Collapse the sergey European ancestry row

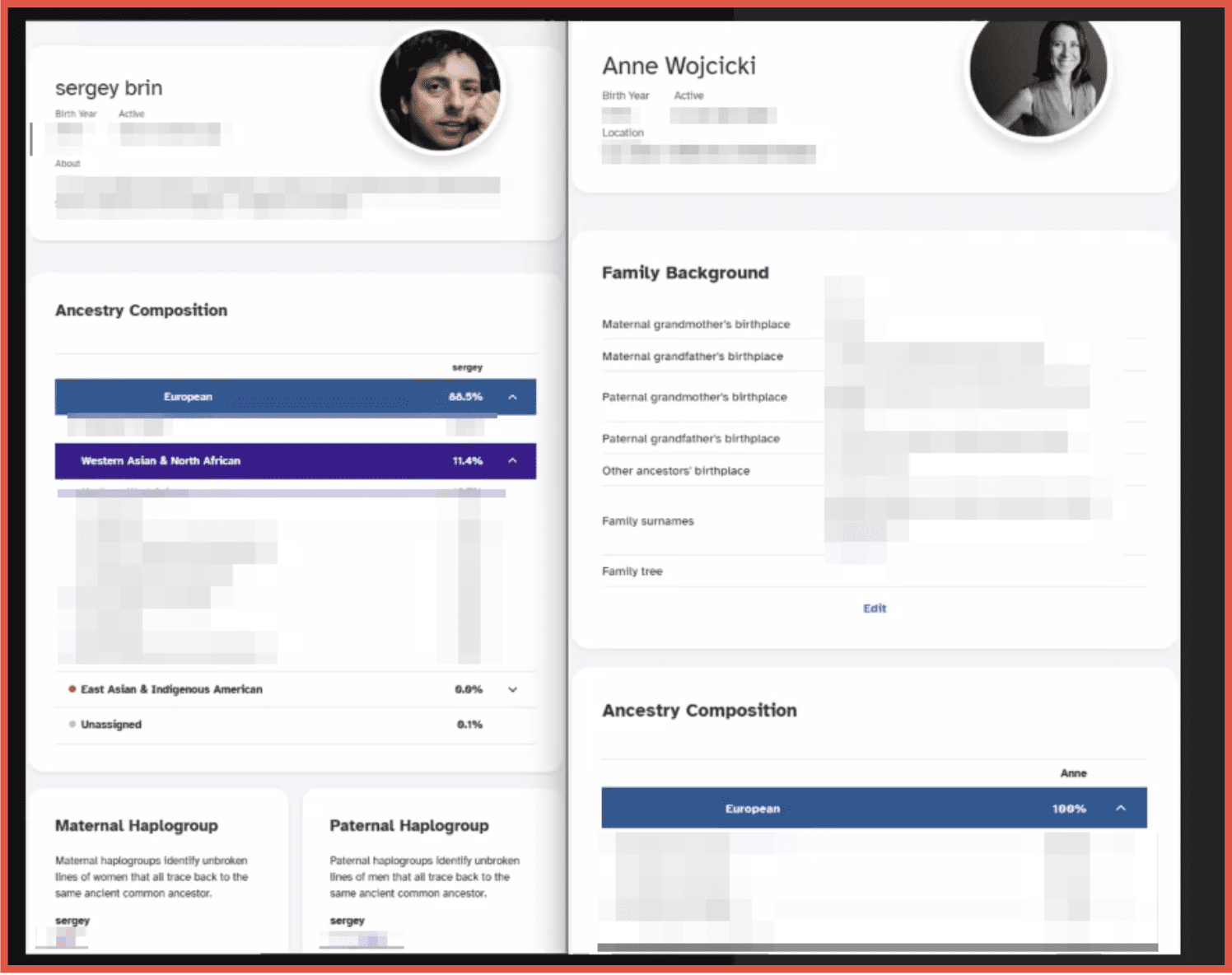coord(512,397)
